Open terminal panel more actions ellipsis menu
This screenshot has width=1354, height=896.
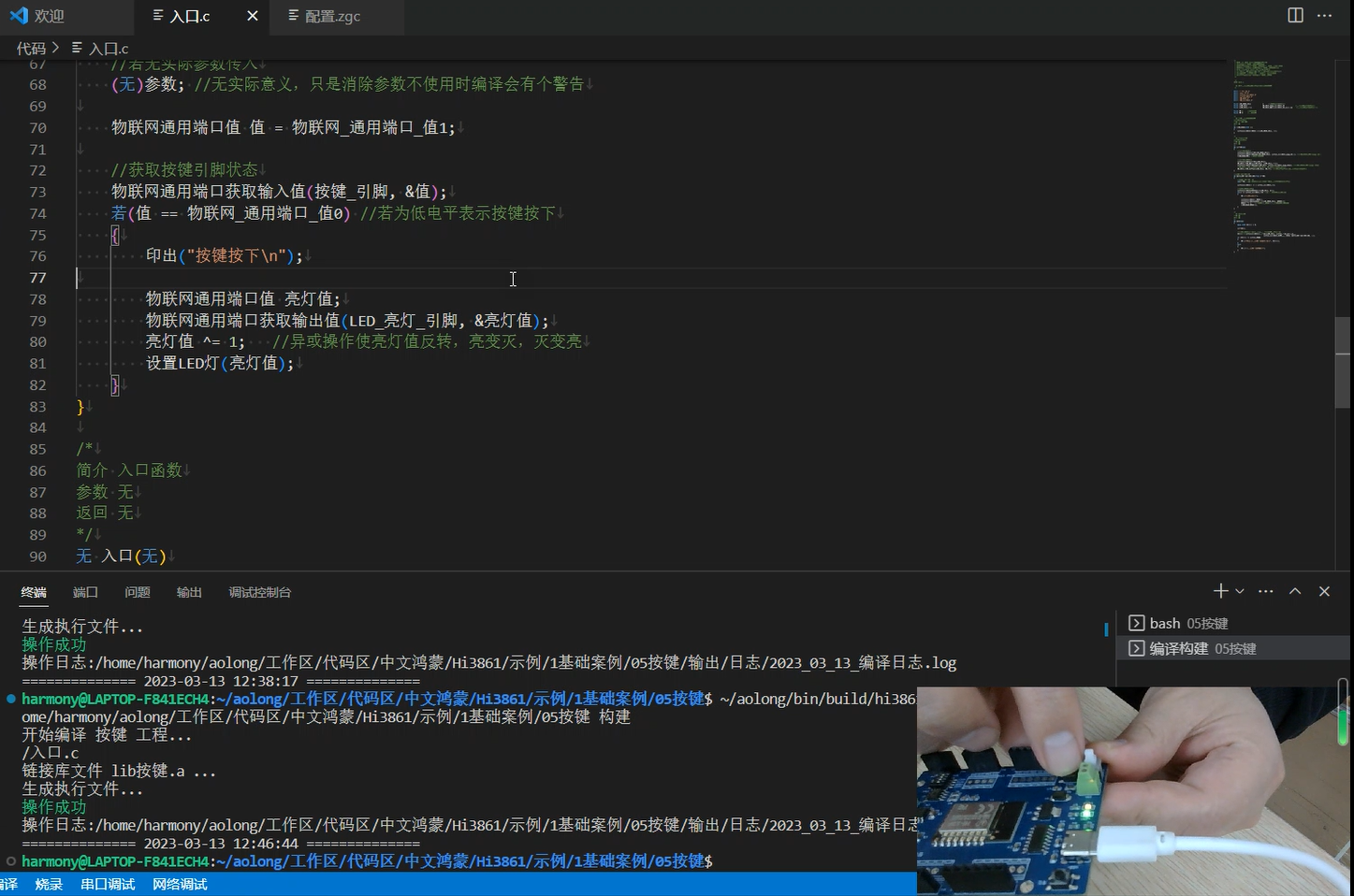pyautogui.click(x=1265, y=590)
